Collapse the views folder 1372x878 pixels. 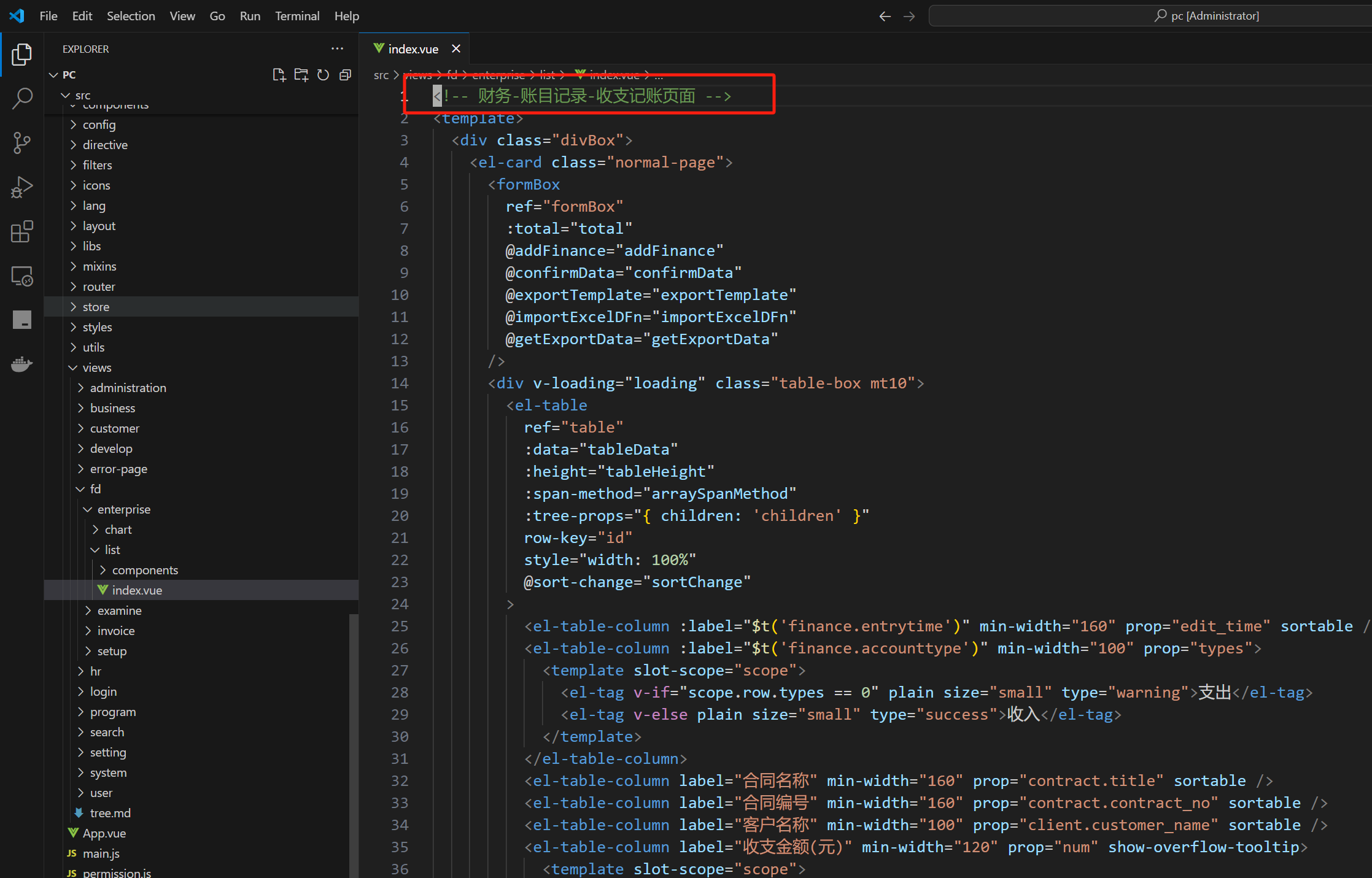coord(201,368)
